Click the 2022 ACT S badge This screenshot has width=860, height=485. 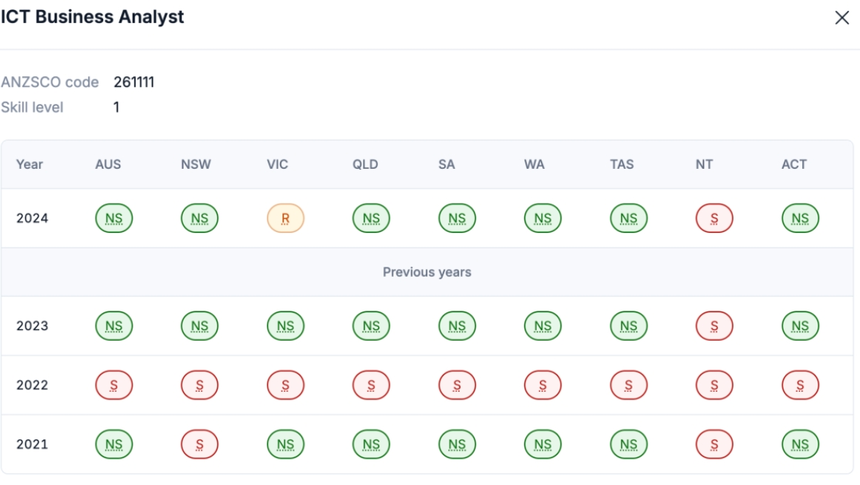coord(800,385)
